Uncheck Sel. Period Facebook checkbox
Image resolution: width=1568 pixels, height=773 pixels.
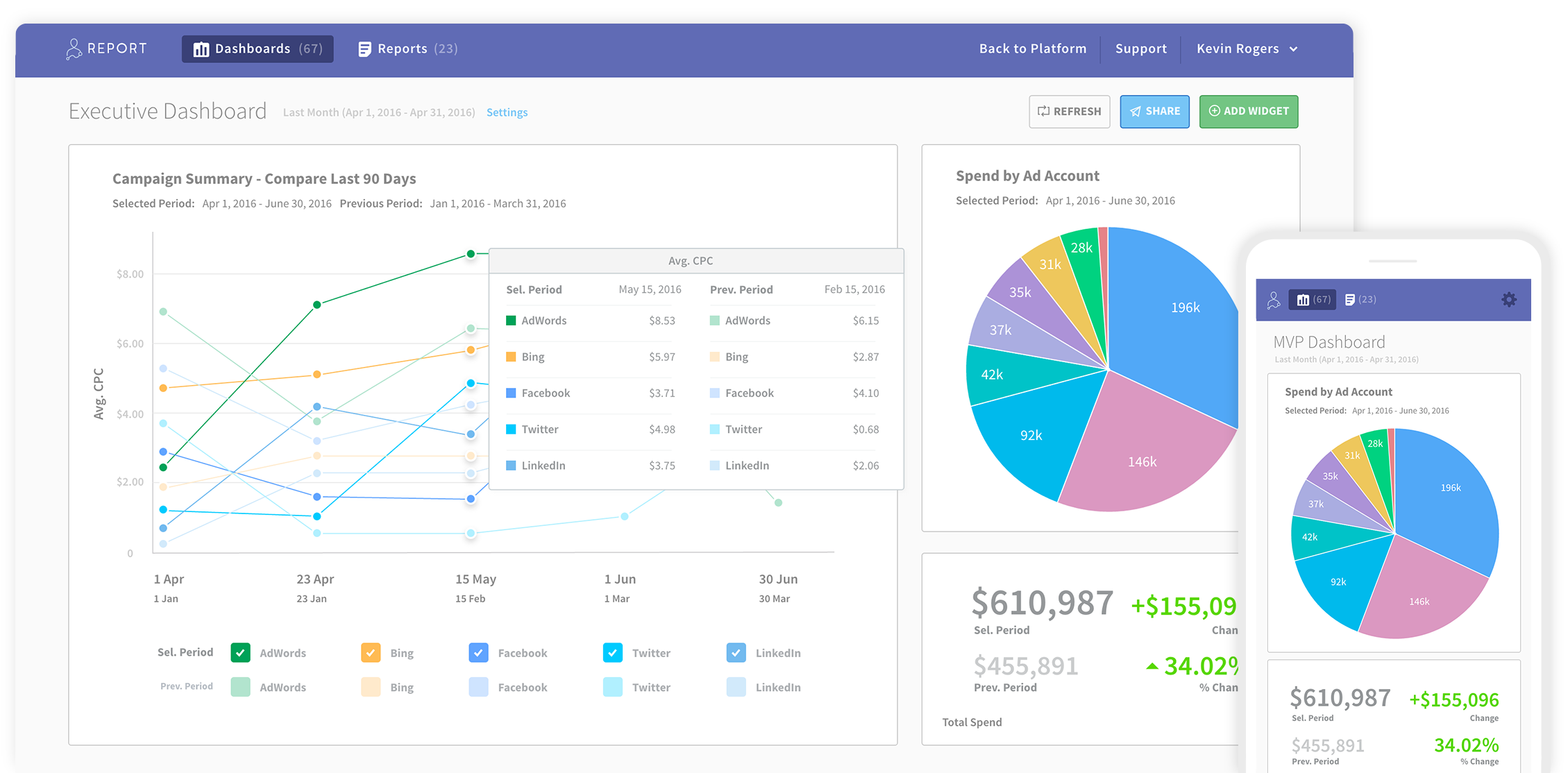478,653
